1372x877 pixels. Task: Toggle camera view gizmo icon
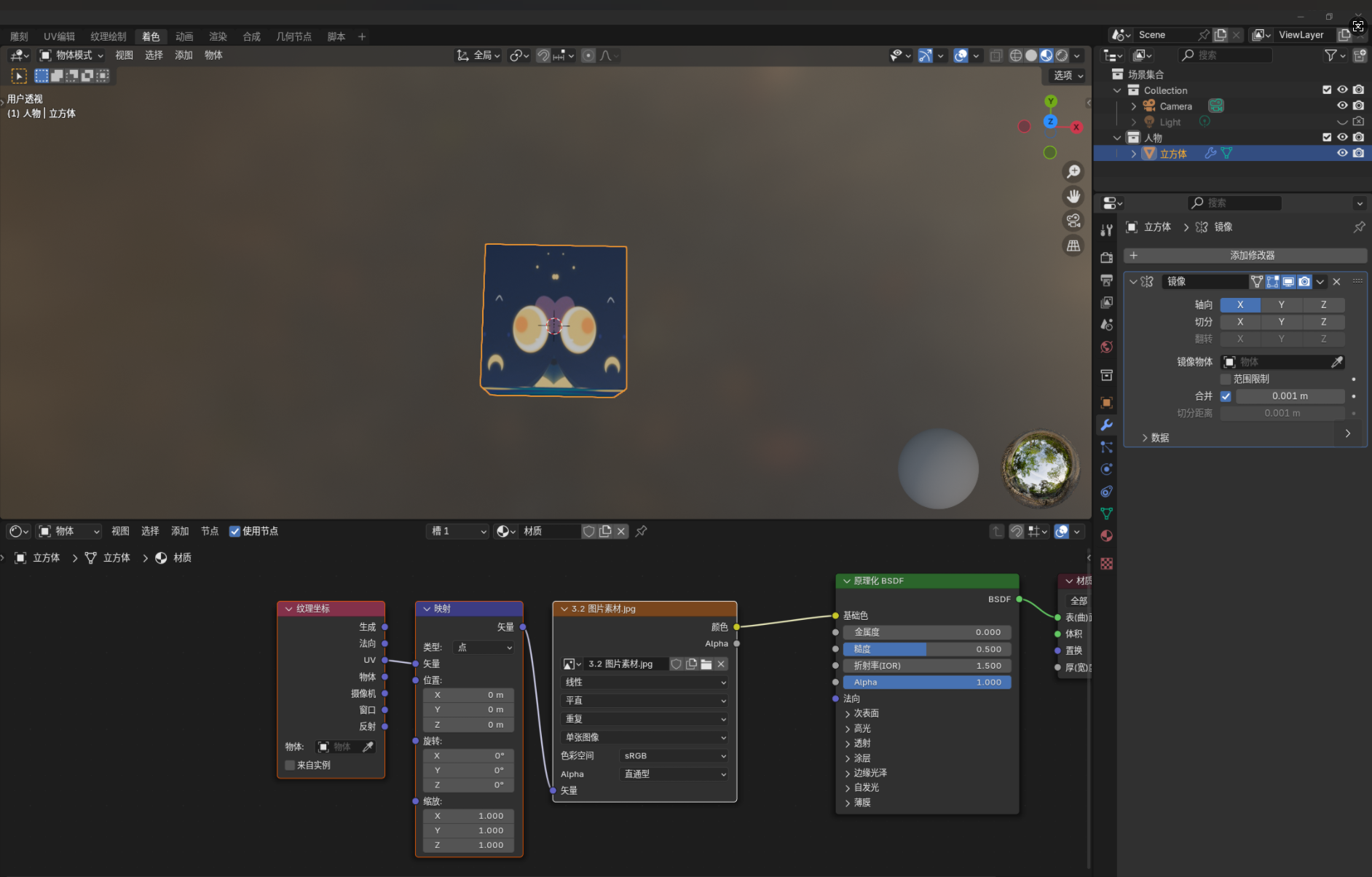click(1073, 221)
